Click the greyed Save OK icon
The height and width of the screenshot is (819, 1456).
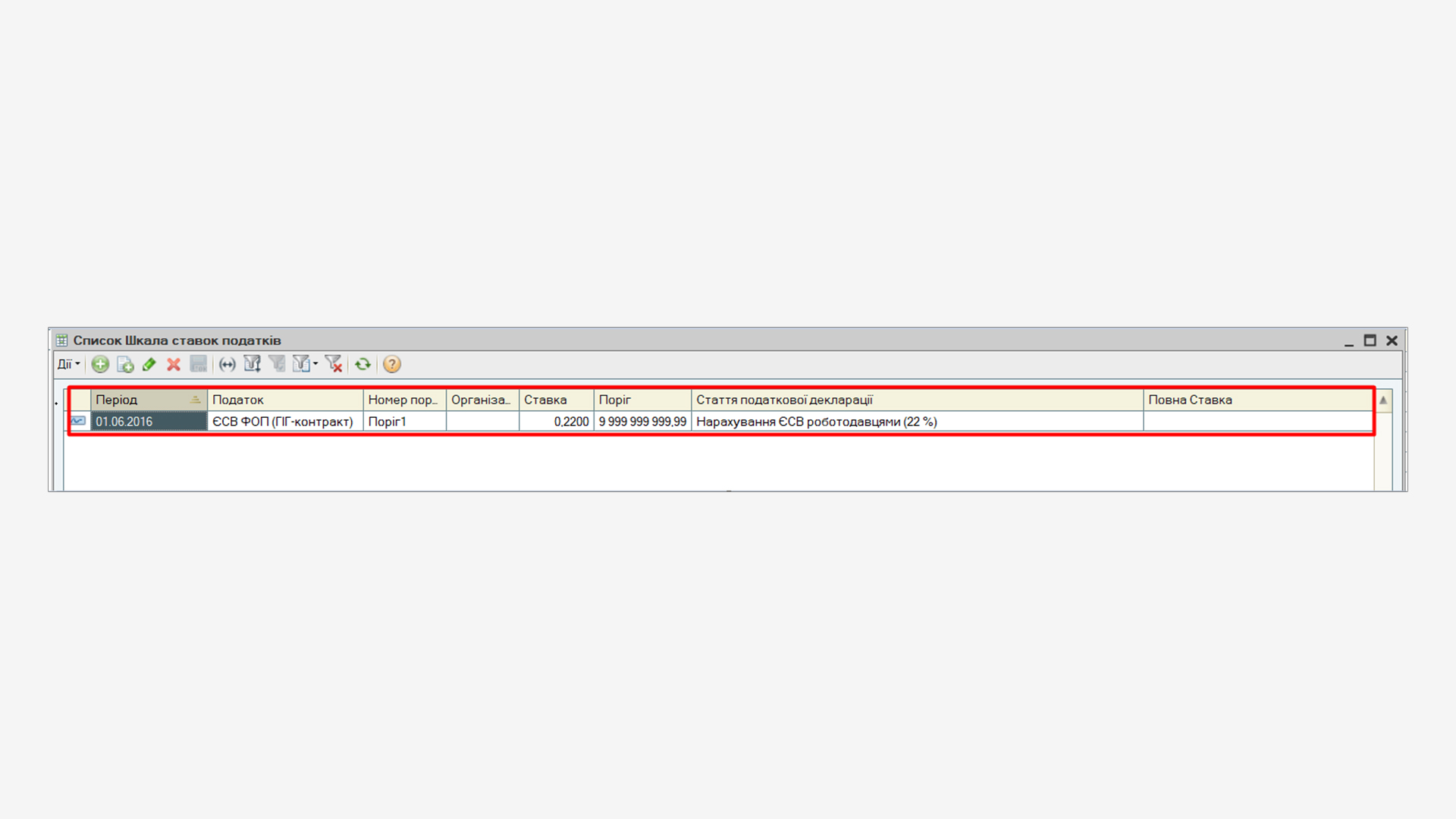[x=199, y=365]
